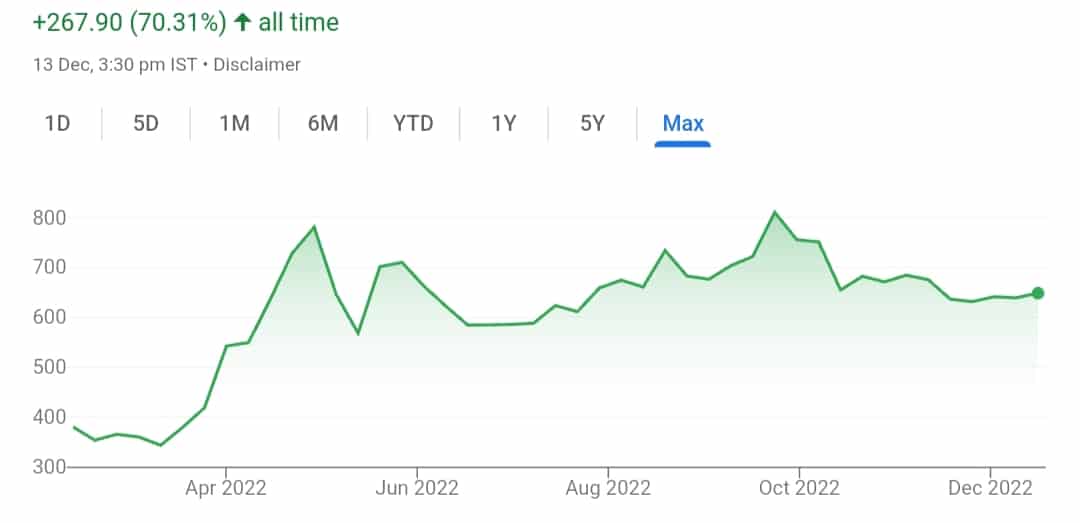Click the Aug 2022 axis label
1080x523 pixels.
[x=608, y=488]
